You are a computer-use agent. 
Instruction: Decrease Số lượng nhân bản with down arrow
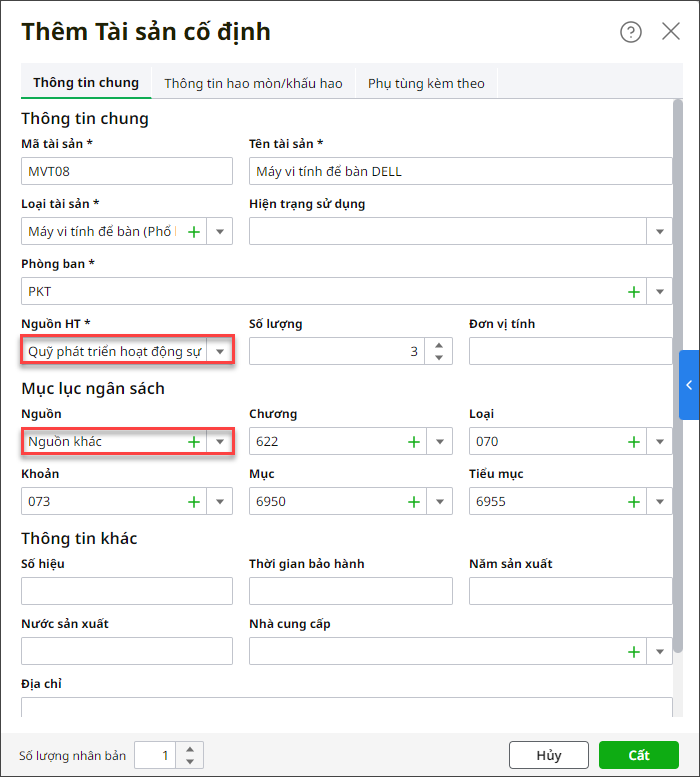(192, 761)
